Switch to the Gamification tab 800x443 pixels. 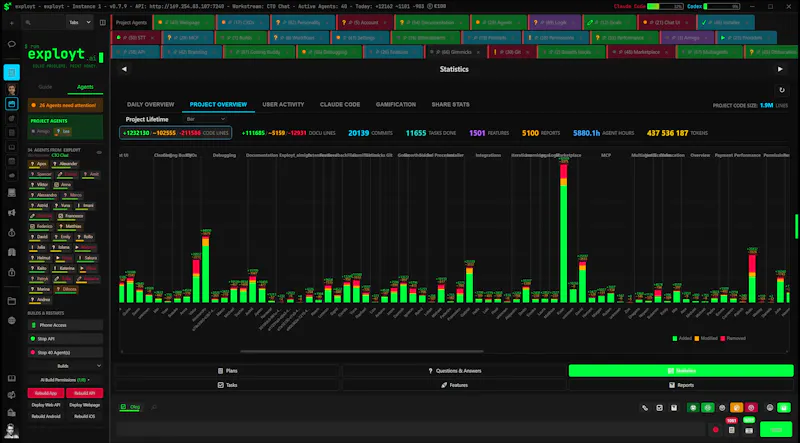[x=396, y=105]
